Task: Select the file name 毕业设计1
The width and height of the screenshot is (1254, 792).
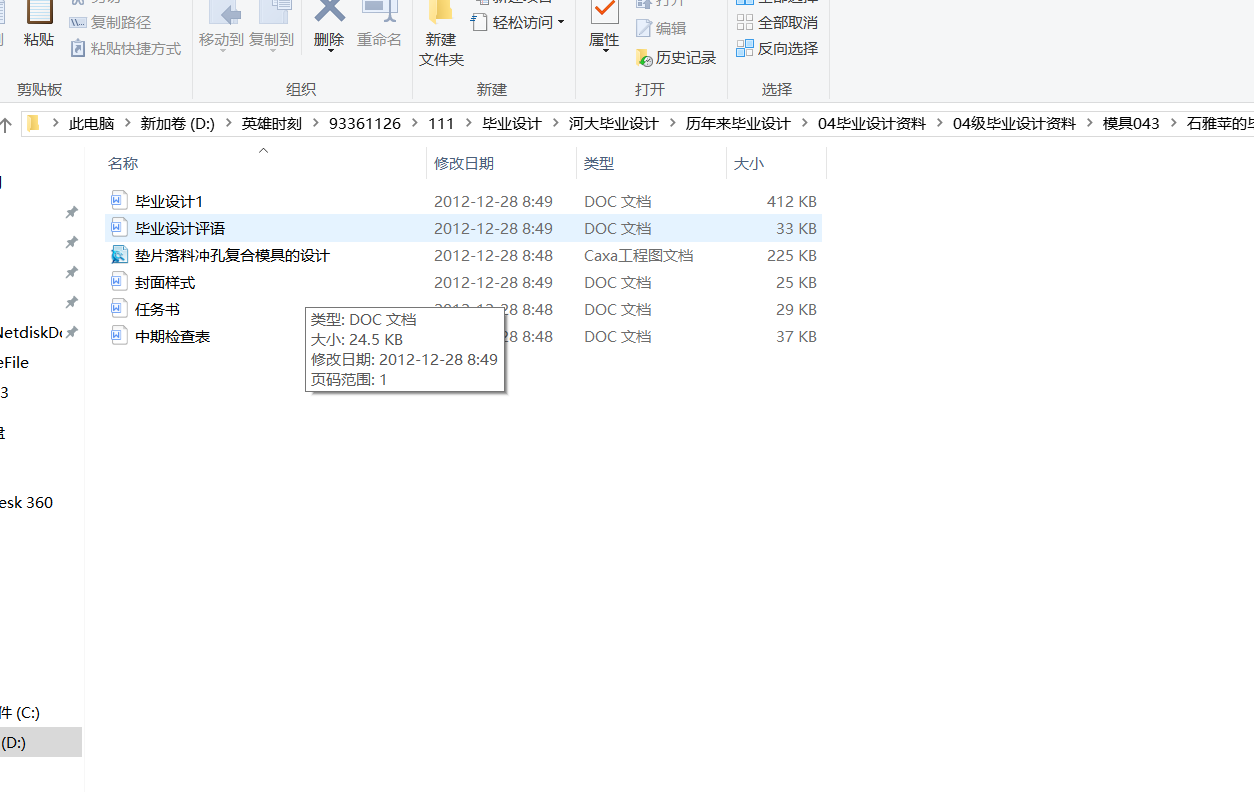Action: [x=169, y=201]
